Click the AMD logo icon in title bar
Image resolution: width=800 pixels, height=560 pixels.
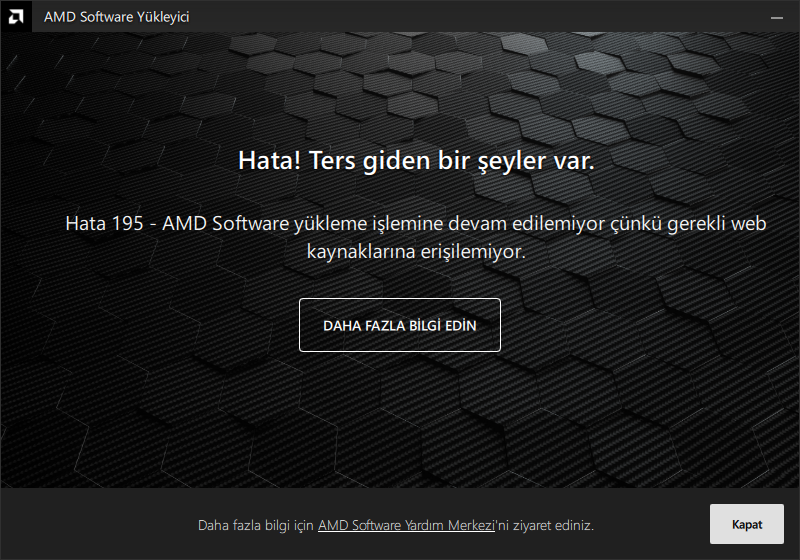(x=16, y=16)
